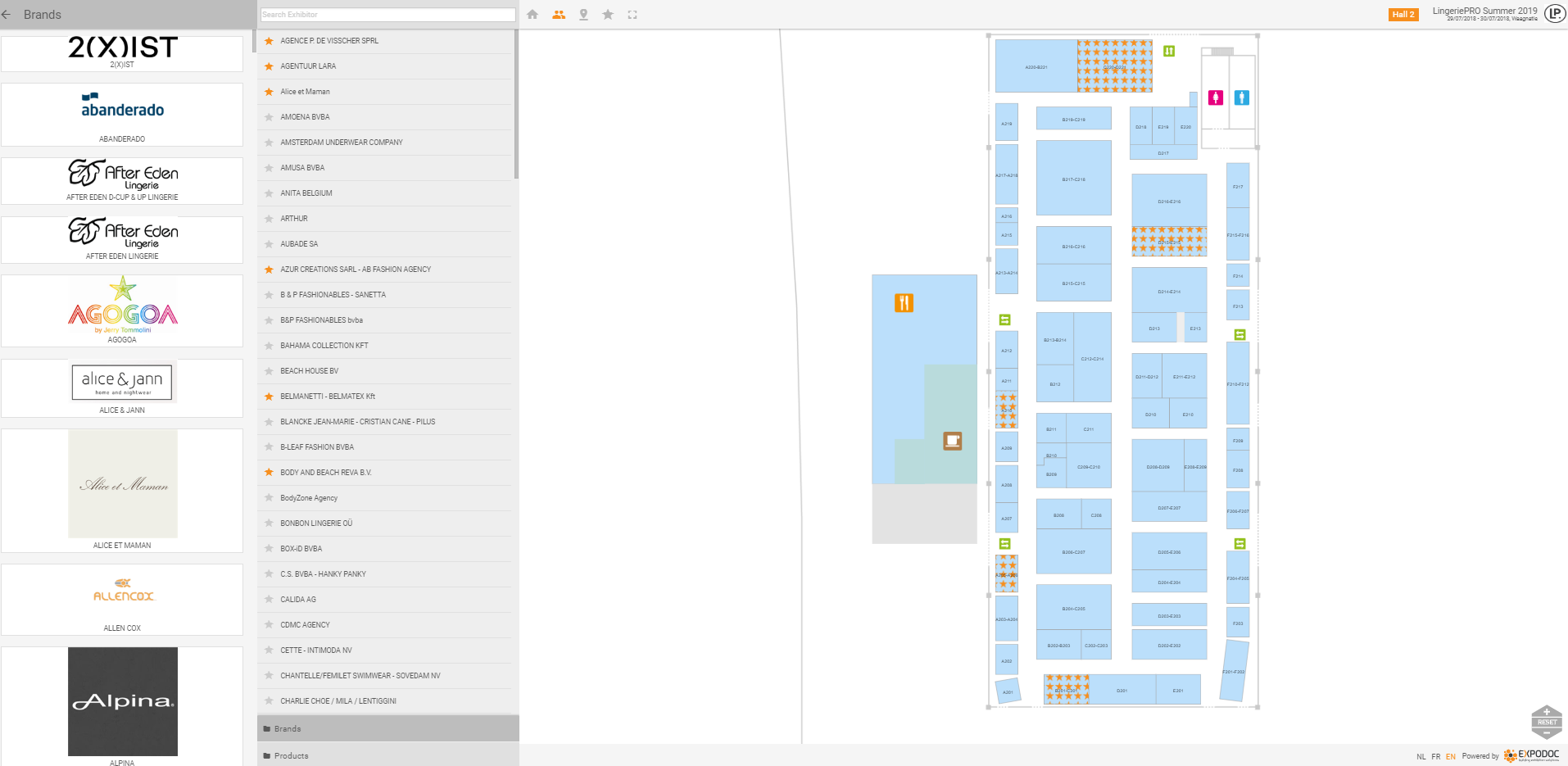Click the blue men's restroom icon

click(1242, 97)
